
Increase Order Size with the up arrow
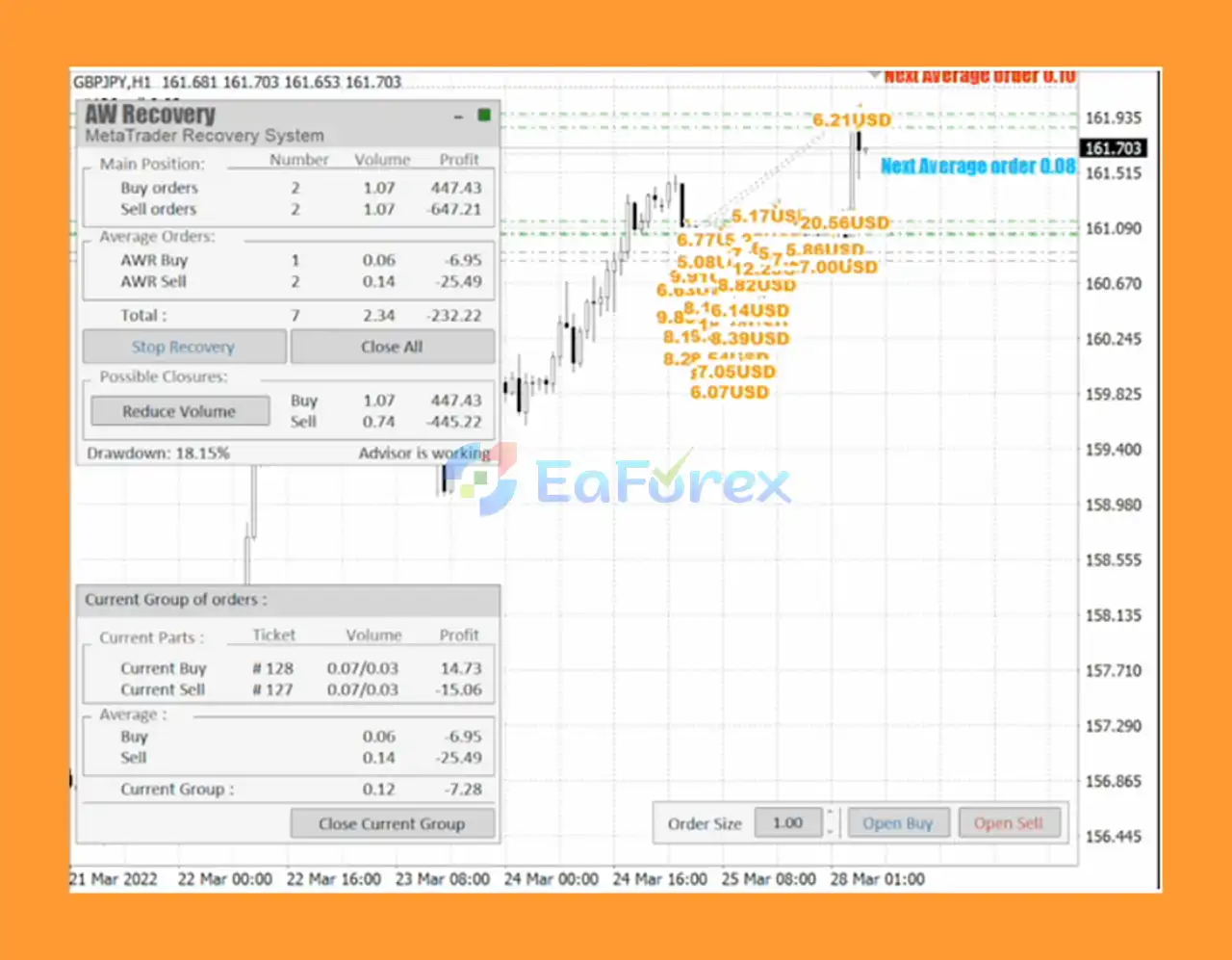tap(831, 816)
